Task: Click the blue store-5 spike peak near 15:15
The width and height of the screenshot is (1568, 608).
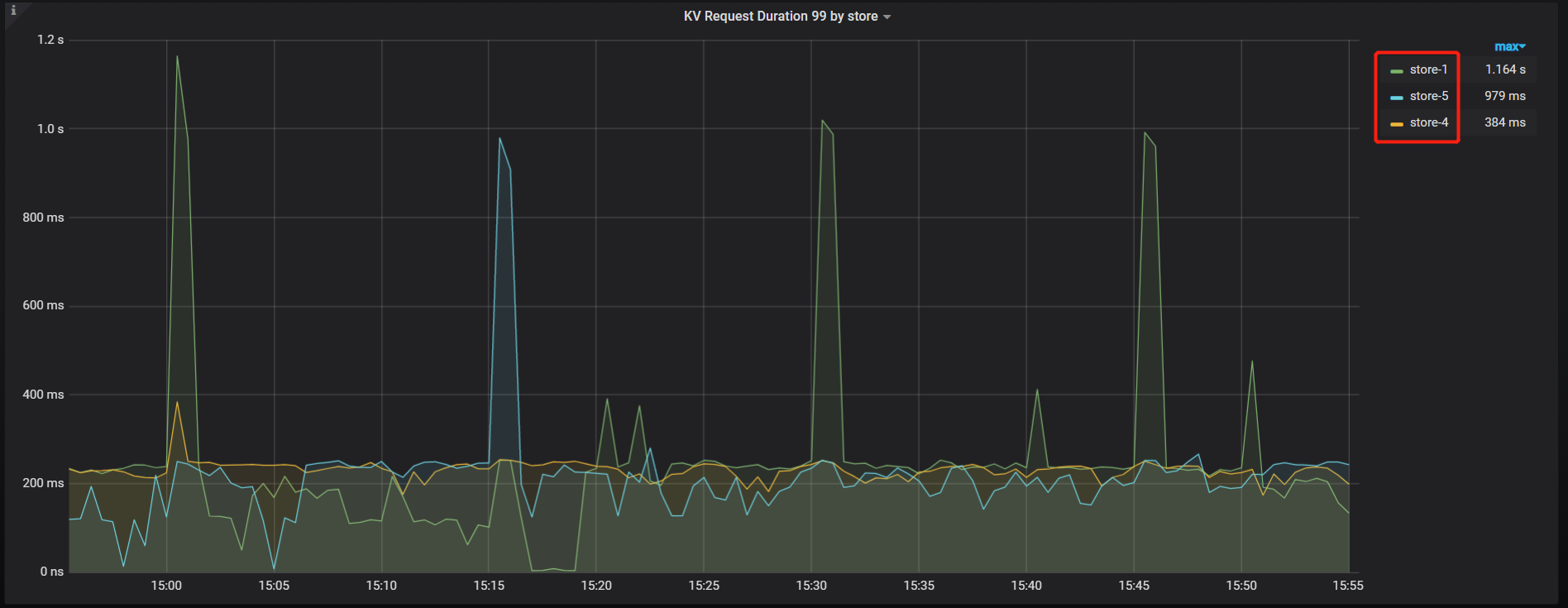Action: point(500,138)
